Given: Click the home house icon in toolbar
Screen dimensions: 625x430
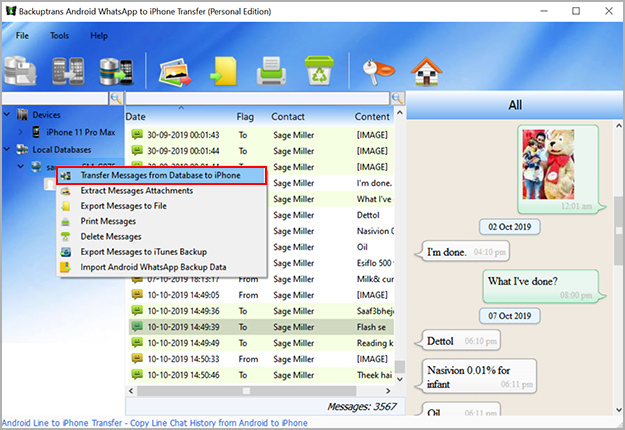Looking at the screenshot, I should click(427, 71).
